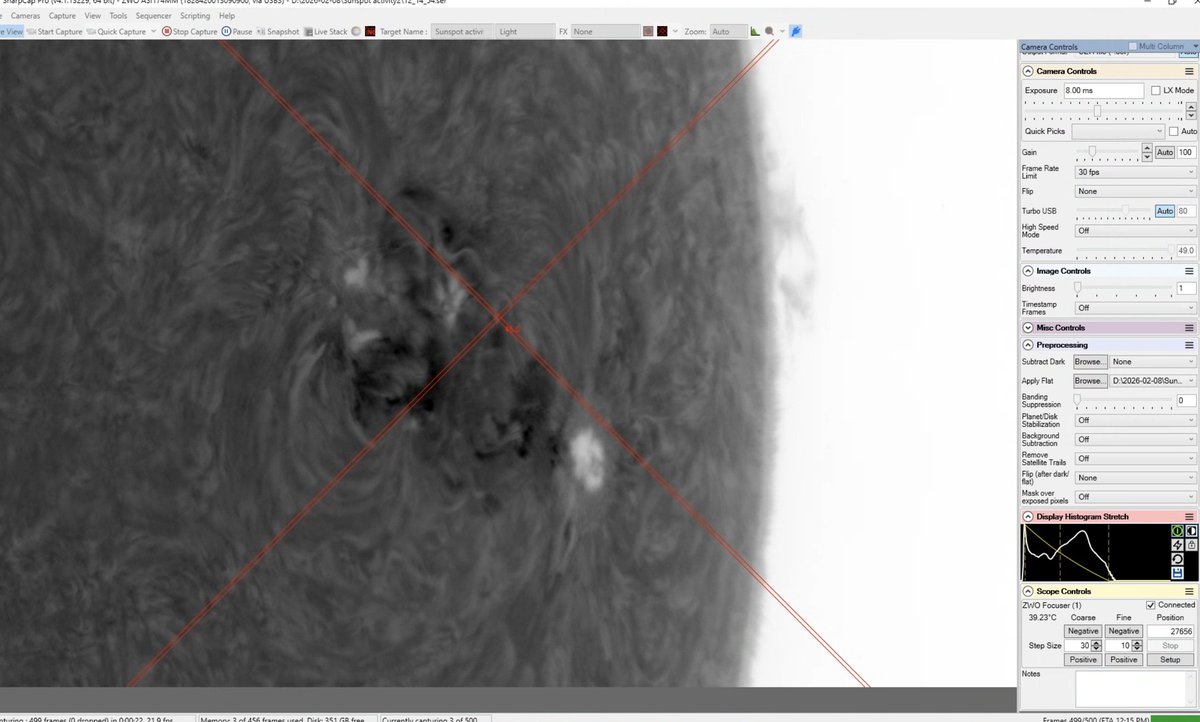Click the green image histogram toolbar icon

(x=755, y=31)
